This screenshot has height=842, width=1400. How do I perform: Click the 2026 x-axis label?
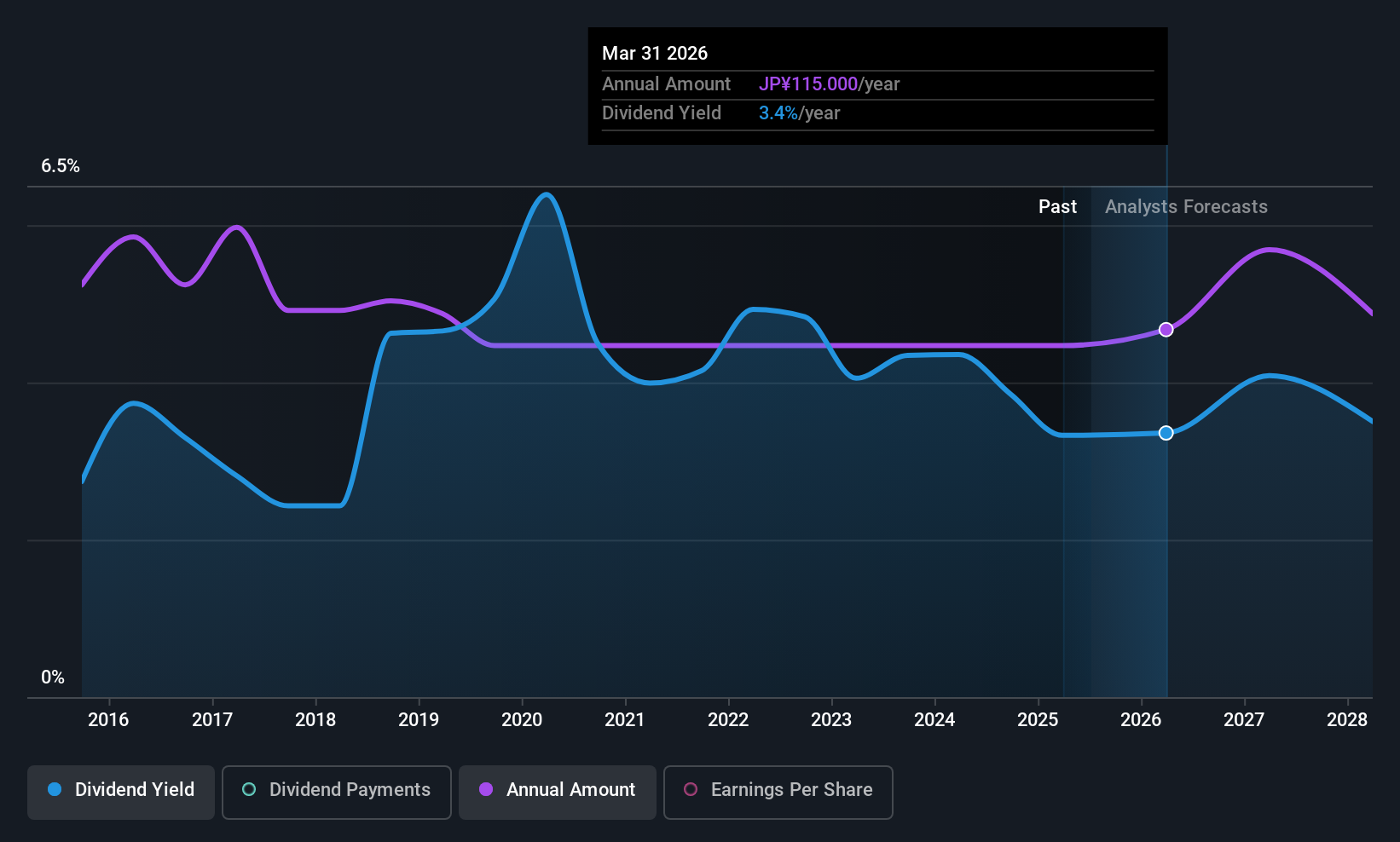[1141, 720]
